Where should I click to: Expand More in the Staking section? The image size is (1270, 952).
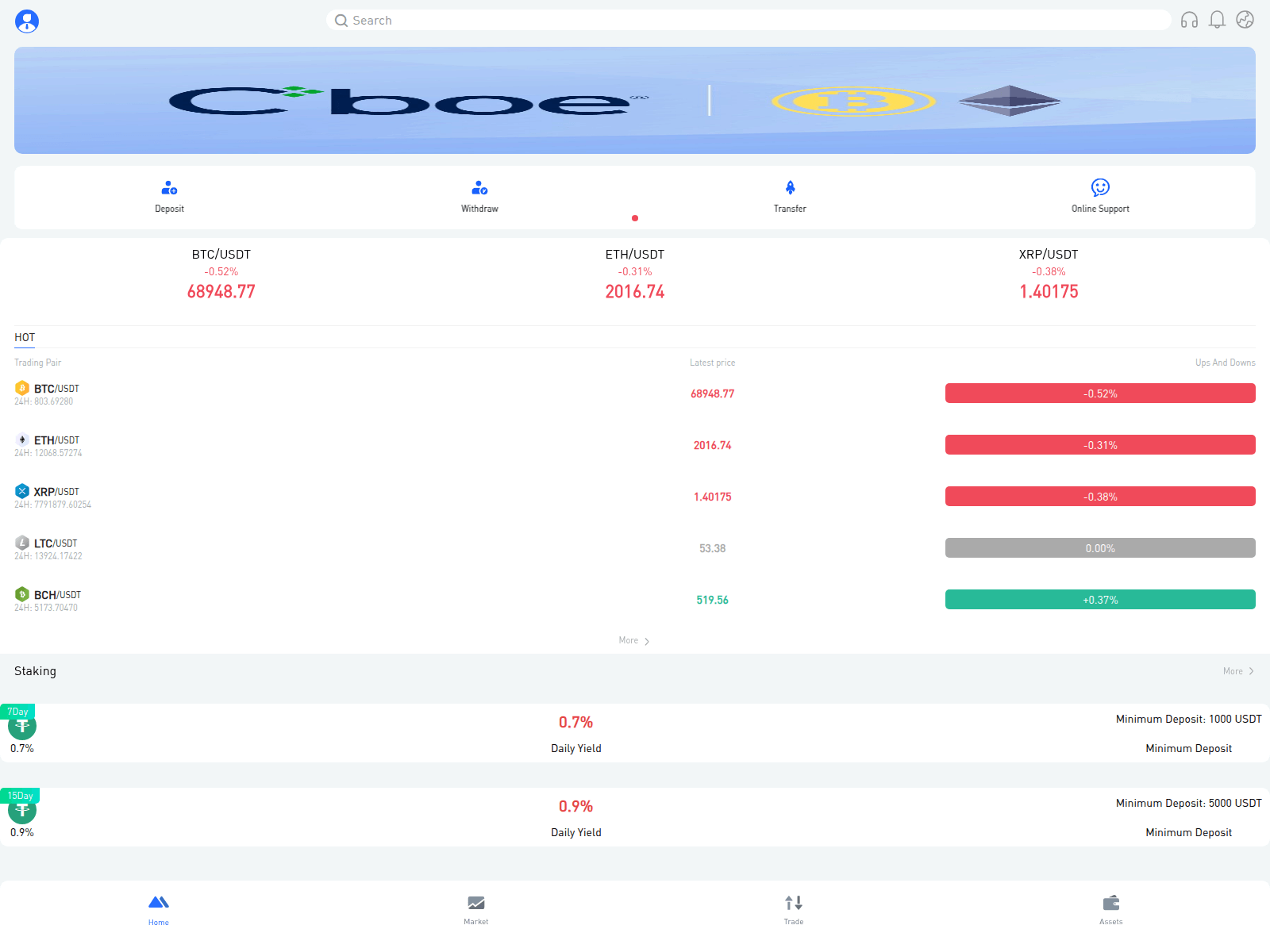coord(1238,671)
